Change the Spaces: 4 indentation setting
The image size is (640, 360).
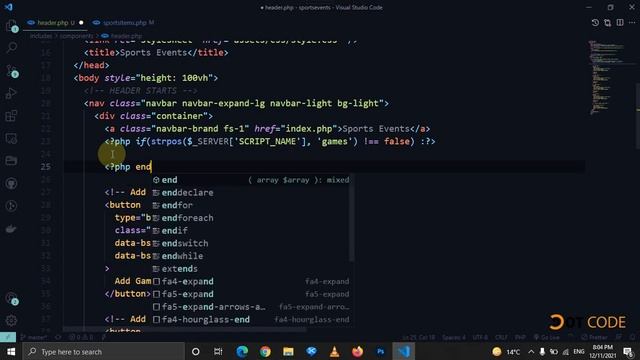[x=454, y=337]
